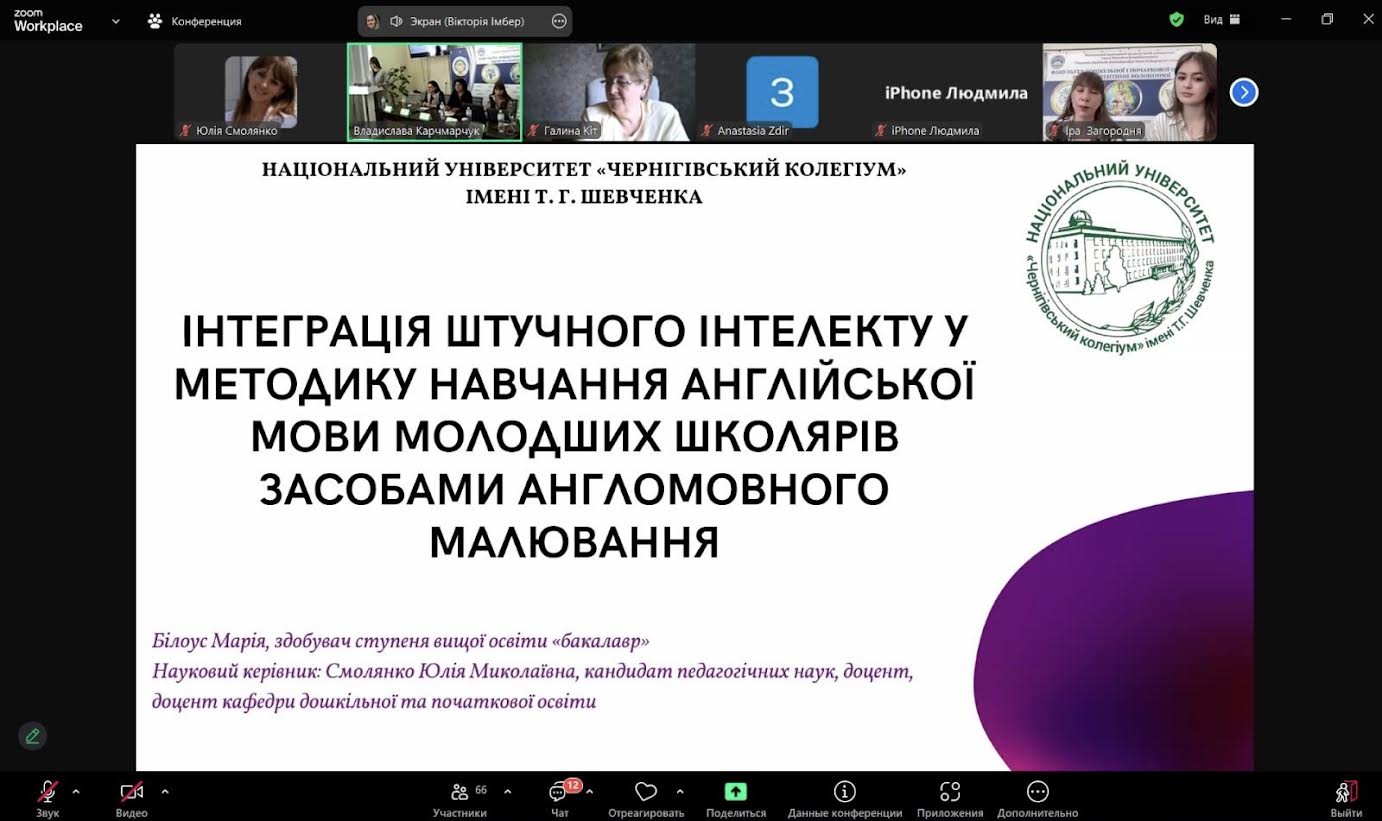Leave the meeting with Выйти button
Screen dimensions: 1382x821
1346,797
